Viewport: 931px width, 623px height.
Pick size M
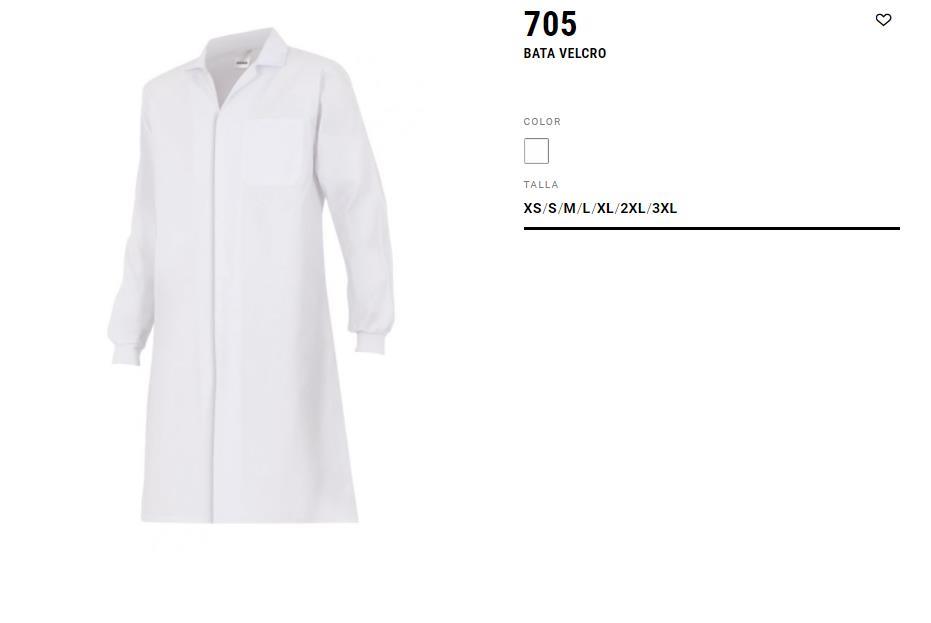(569, 208)
